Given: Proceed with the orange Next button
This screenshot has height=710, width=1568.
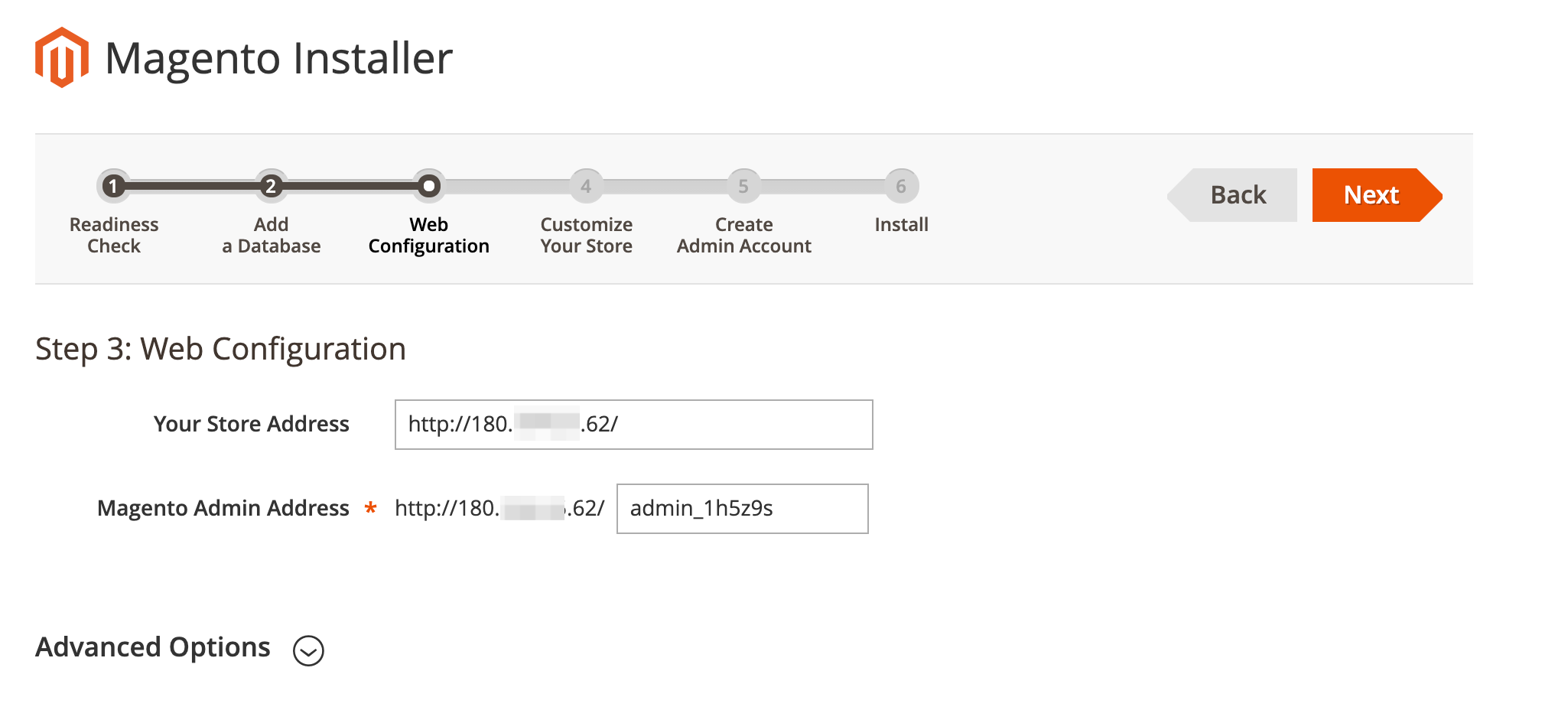Looking at the screenshot, I should tap(1377, 195).
